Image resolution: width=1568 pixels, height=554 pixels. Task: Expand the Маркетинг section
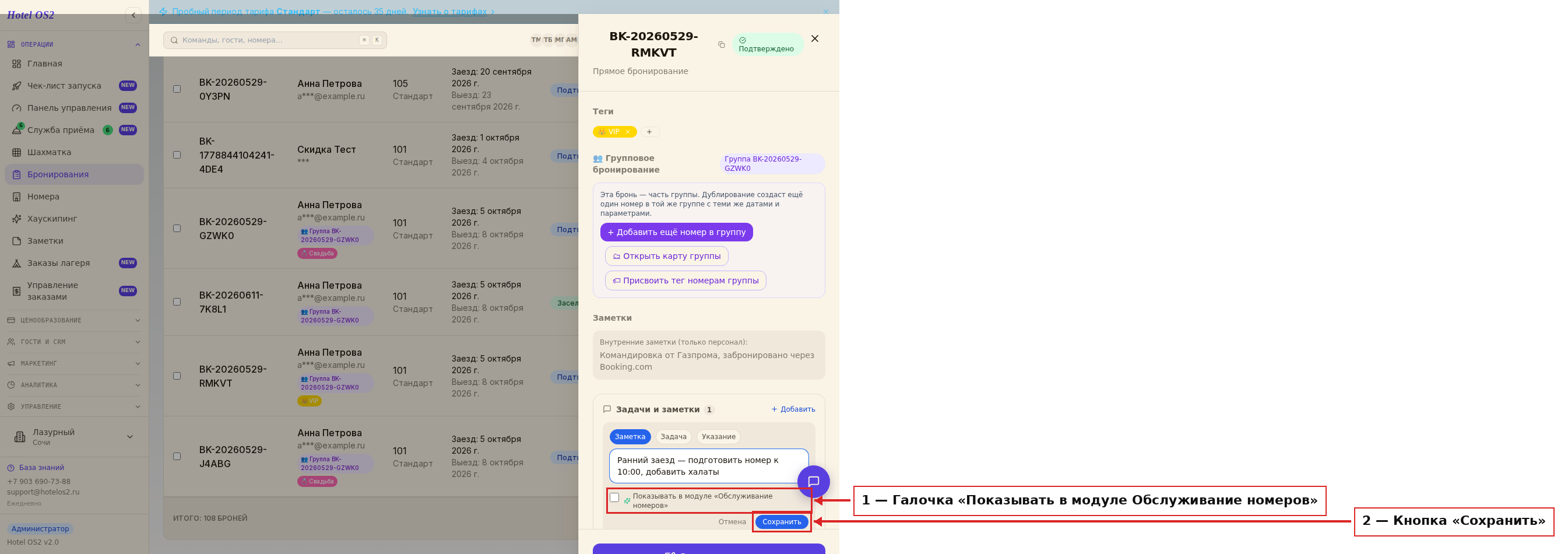coord(74,363)
